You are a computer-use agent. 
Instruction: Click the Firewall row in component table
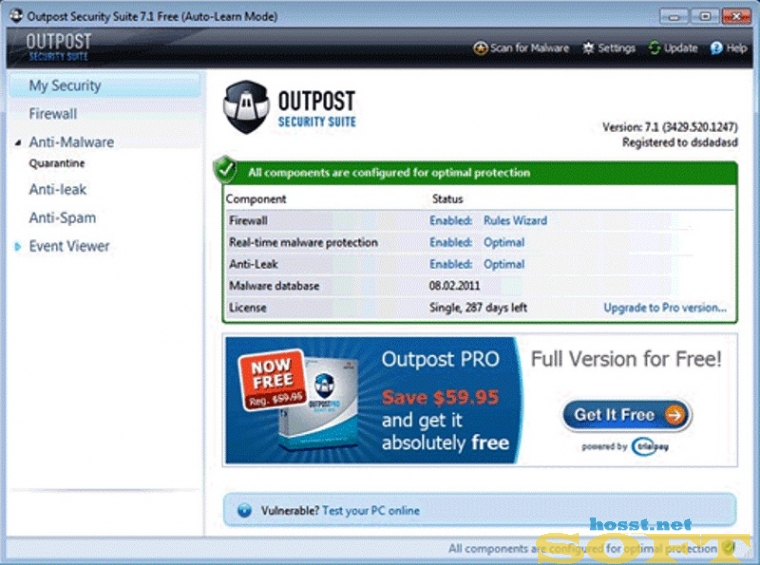480,220
